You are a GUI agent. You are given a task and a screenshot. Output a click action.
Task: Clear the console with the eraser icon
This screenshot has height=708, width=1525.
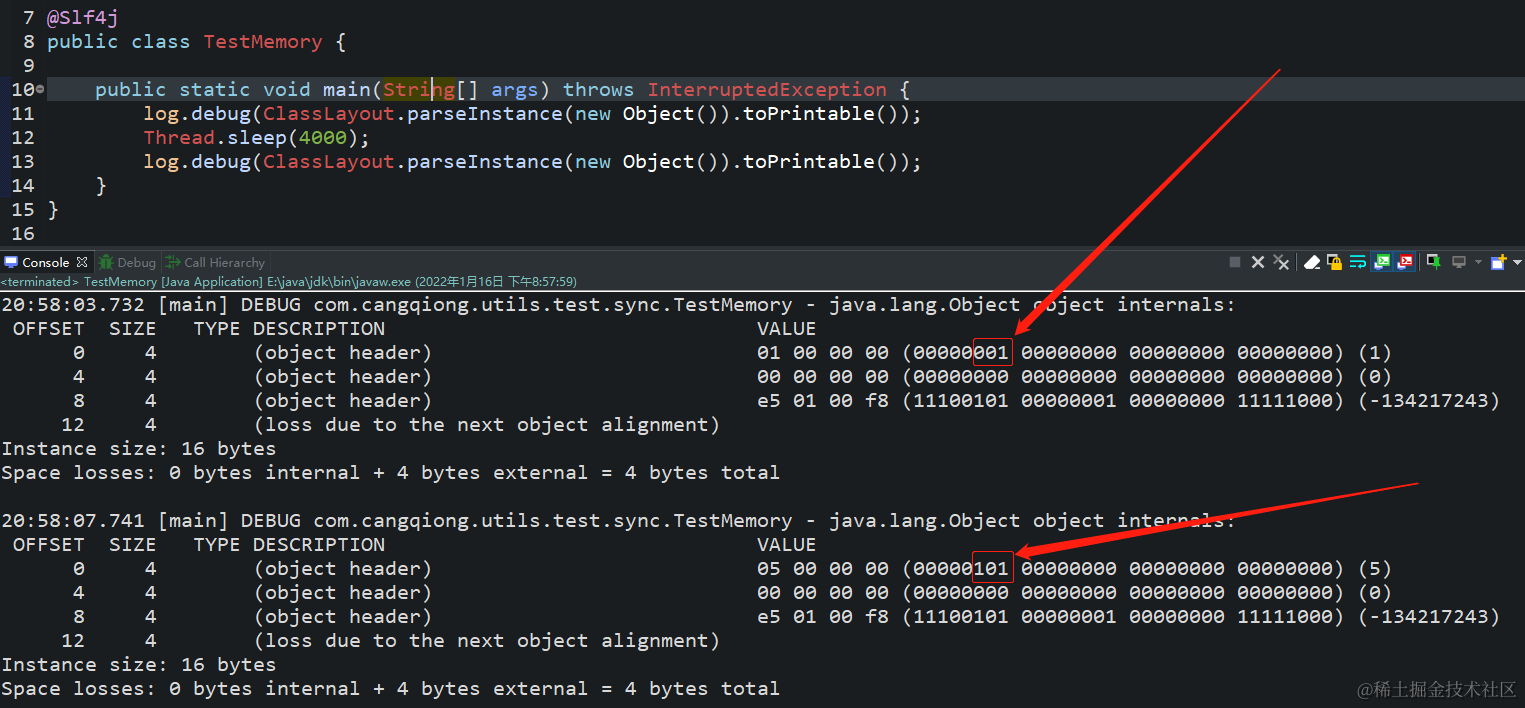1312,262
